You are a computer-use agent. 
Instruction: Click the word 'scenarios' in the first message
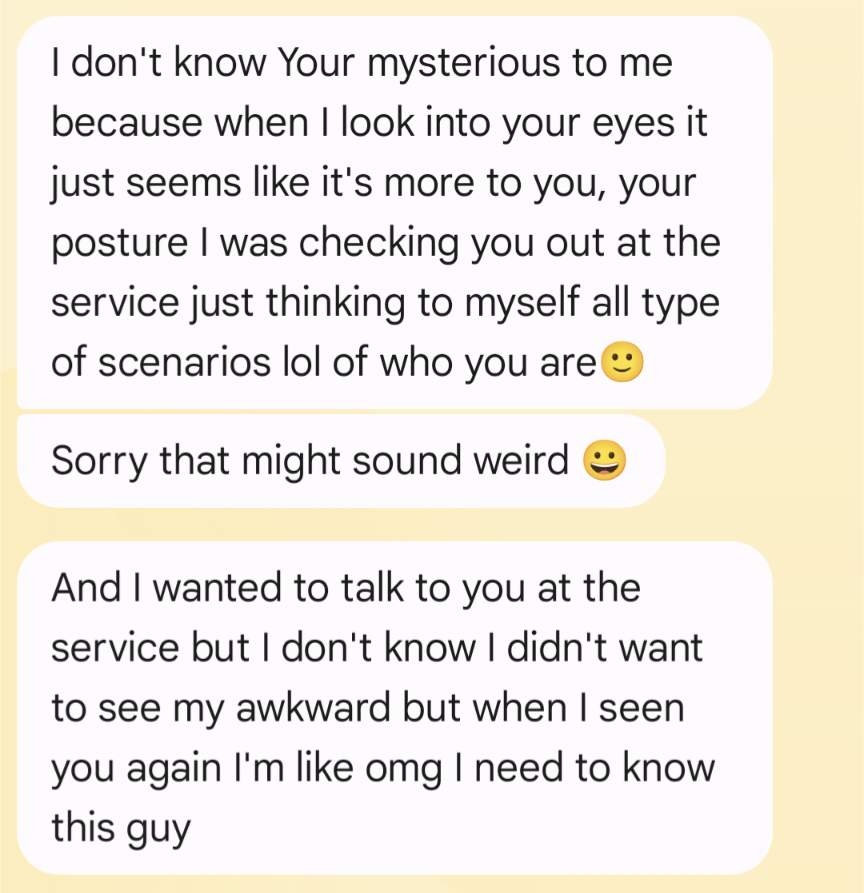[184, 363]
